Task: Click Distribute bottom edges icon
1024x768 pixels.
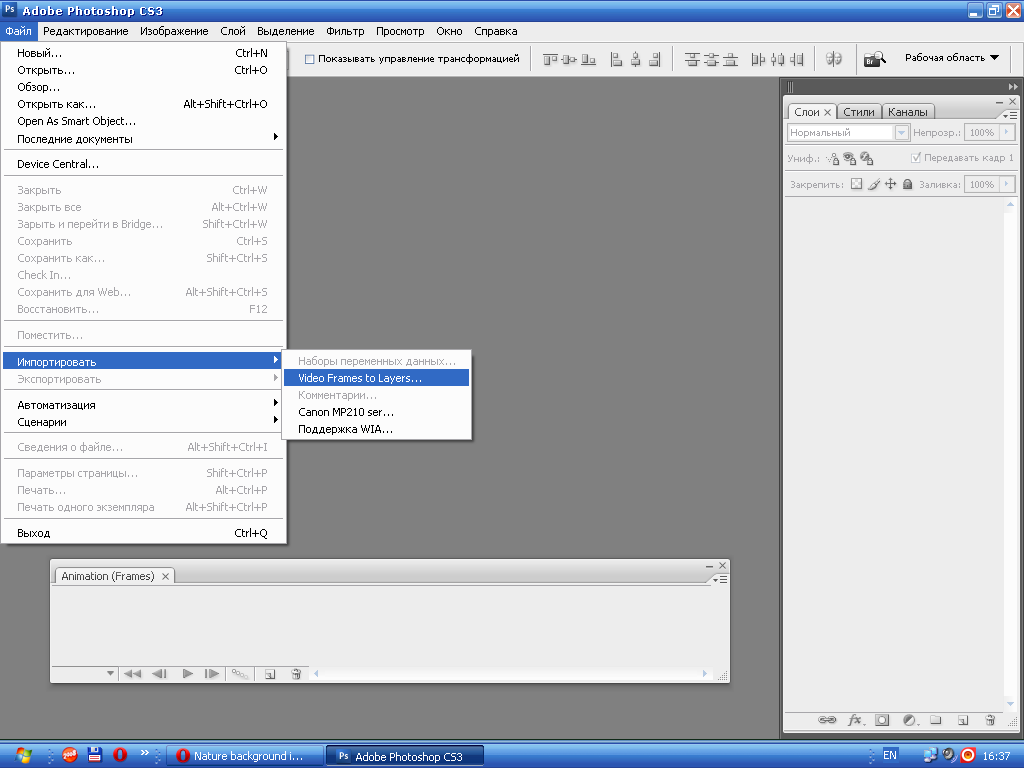Action: (x=730, y=59)
